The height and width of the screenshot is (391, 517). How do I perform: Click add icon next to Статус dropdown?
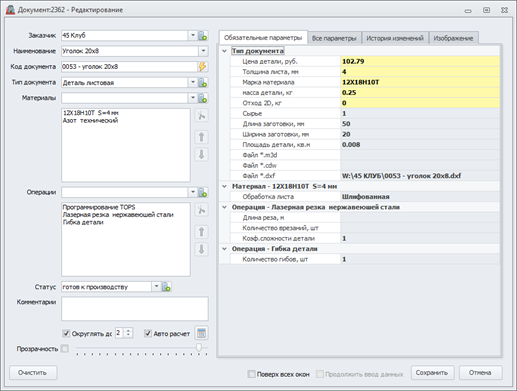point(166,287)
